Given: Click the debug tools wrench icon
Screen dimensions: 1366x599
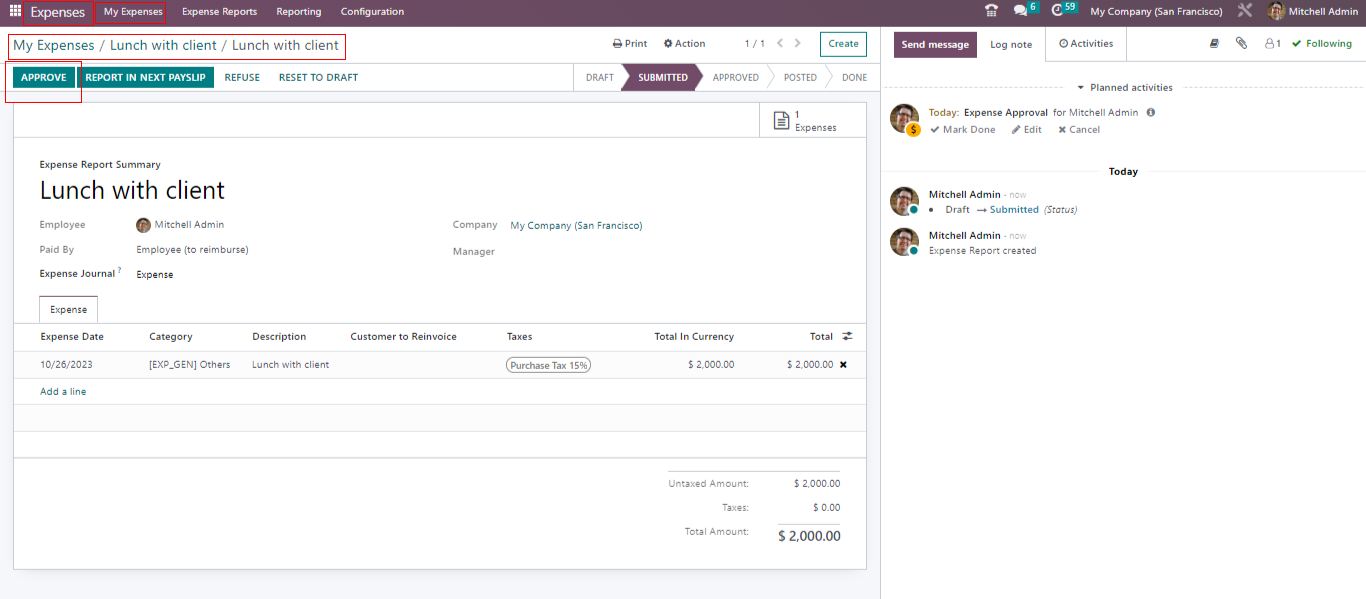Looking at the screenshot, I should point(1245,11).
